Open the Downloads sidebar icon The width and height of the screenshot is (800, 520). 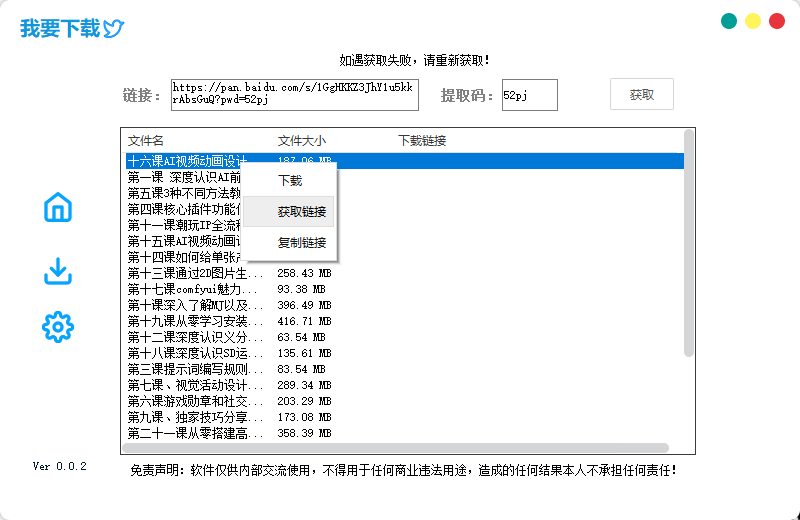tap(58, 271)
